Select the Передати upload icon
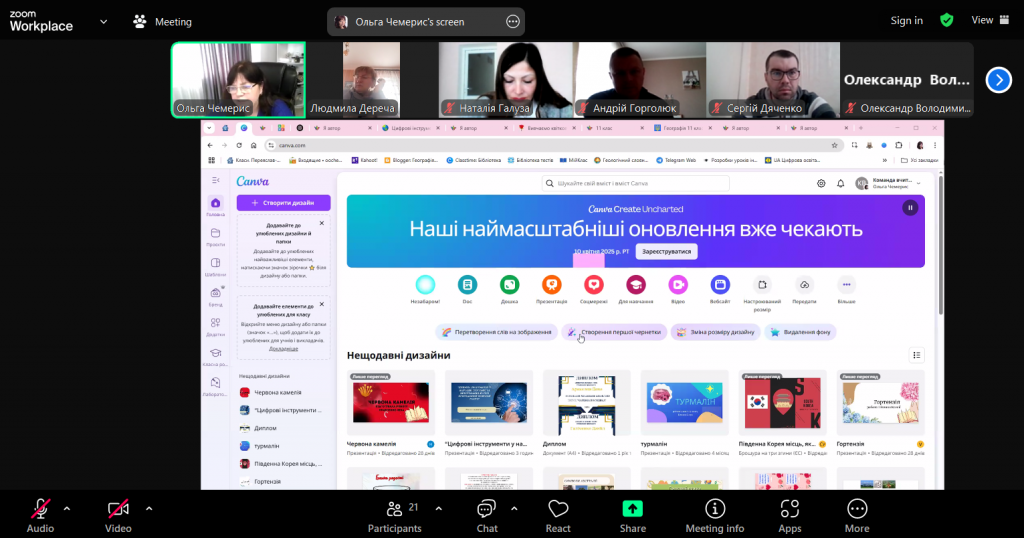Viewport: 1024px width, 538px height. point(804,285)
